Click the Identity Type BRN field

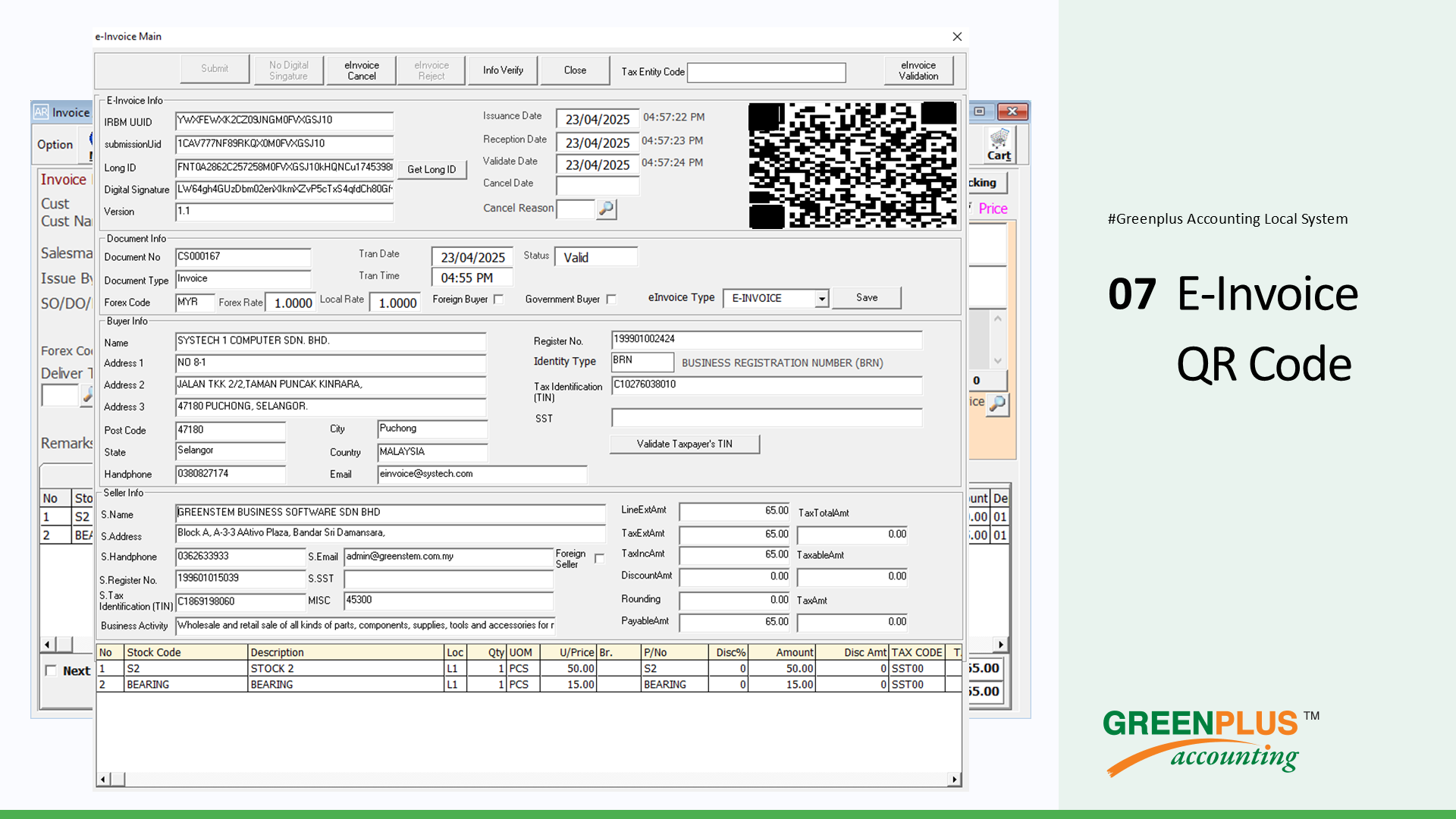click(642, 362)
